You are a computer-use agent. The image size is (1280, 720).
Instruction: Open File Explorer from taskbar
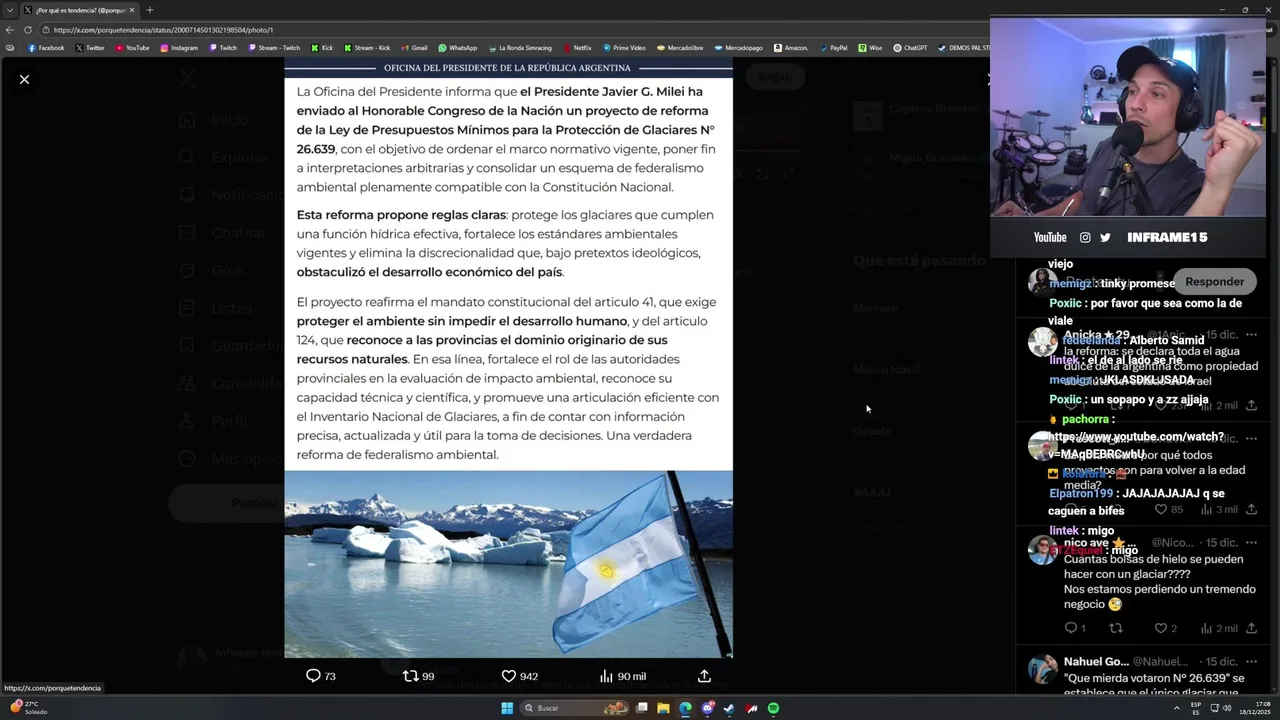(x=663, y=708)
